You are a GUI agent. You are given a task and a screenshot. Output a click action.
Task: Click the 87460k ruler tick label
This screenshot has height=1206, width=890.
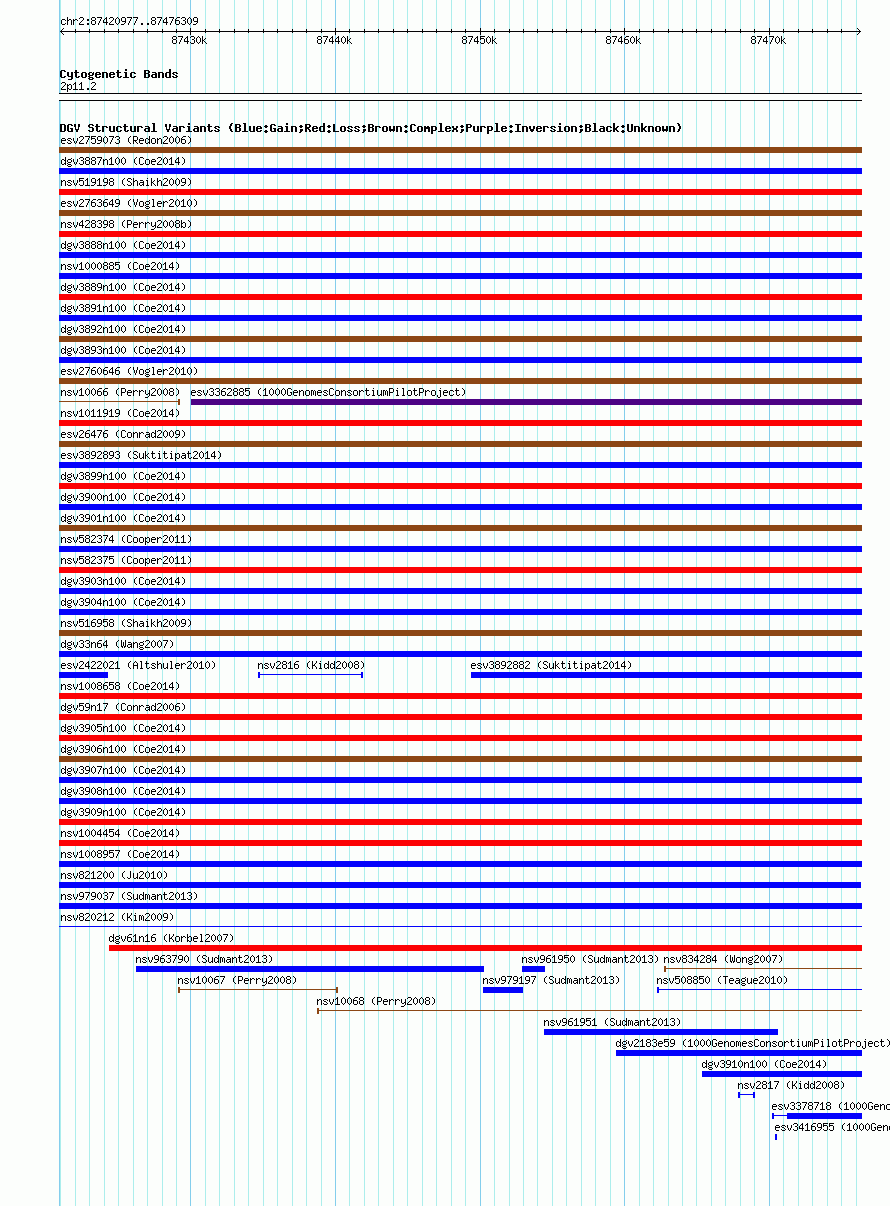(x=623, y=40)
